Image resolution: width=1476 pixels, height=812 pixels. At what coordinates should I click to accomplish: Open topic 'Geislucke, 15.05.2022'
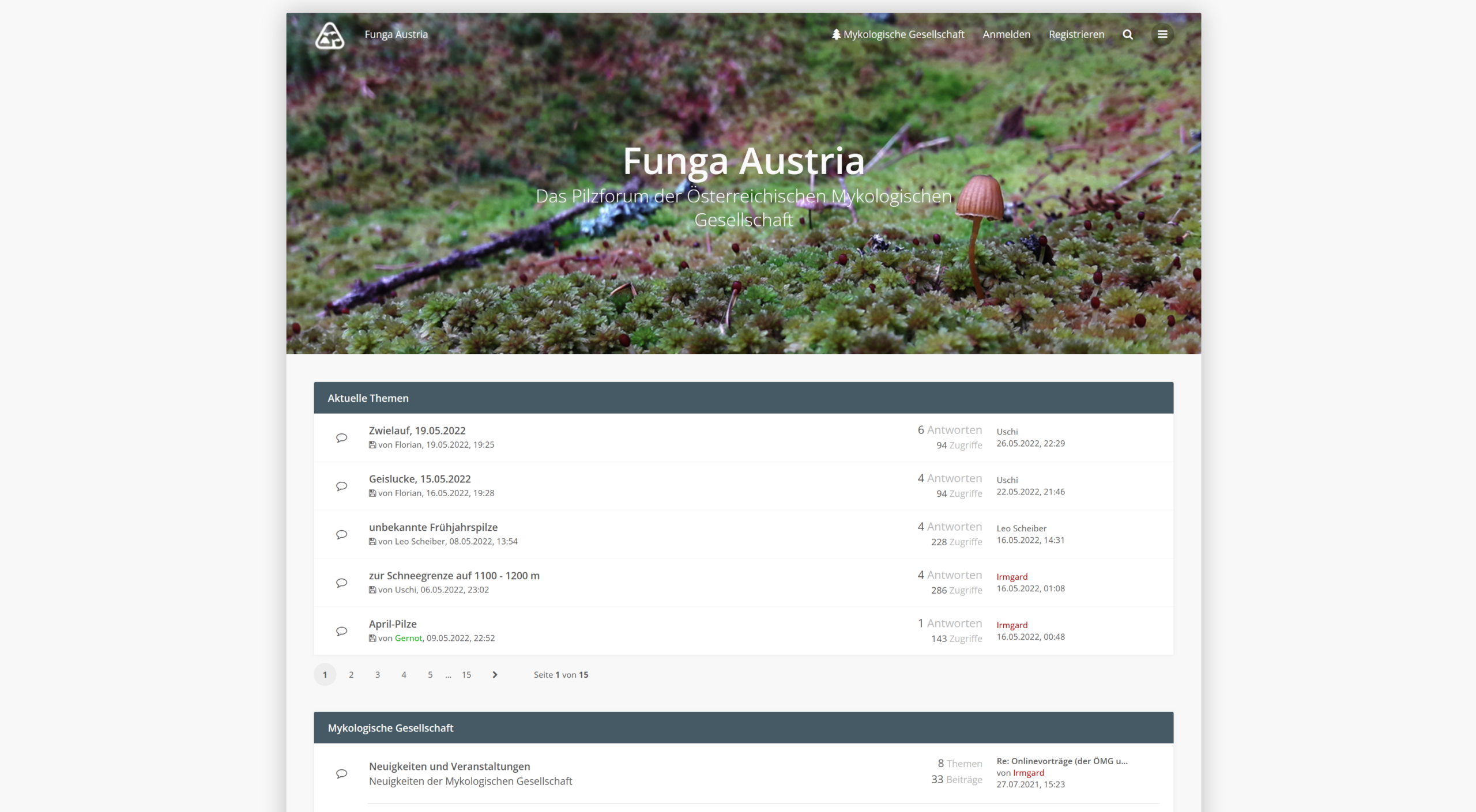coord(420,479)
